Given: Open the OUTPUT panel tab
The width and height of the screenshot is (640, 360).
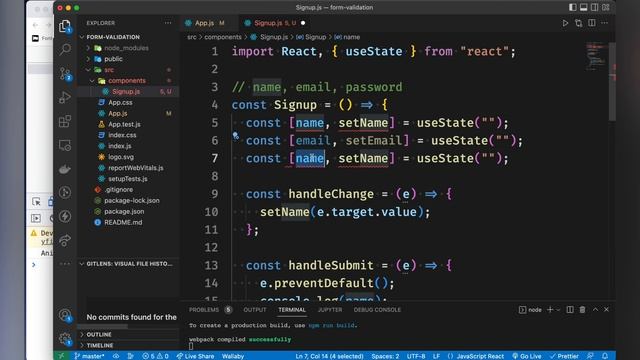Looking at the screenshot, I should 255,310.
